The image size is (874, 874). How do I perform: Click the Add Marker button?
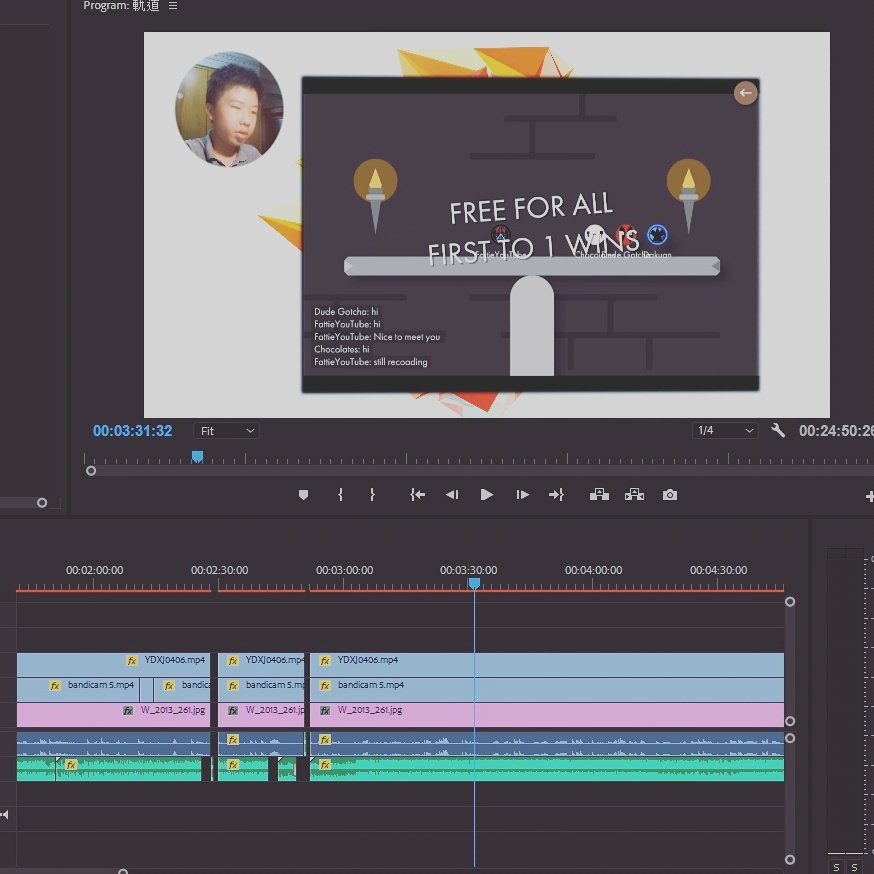(x=303, y=495)
